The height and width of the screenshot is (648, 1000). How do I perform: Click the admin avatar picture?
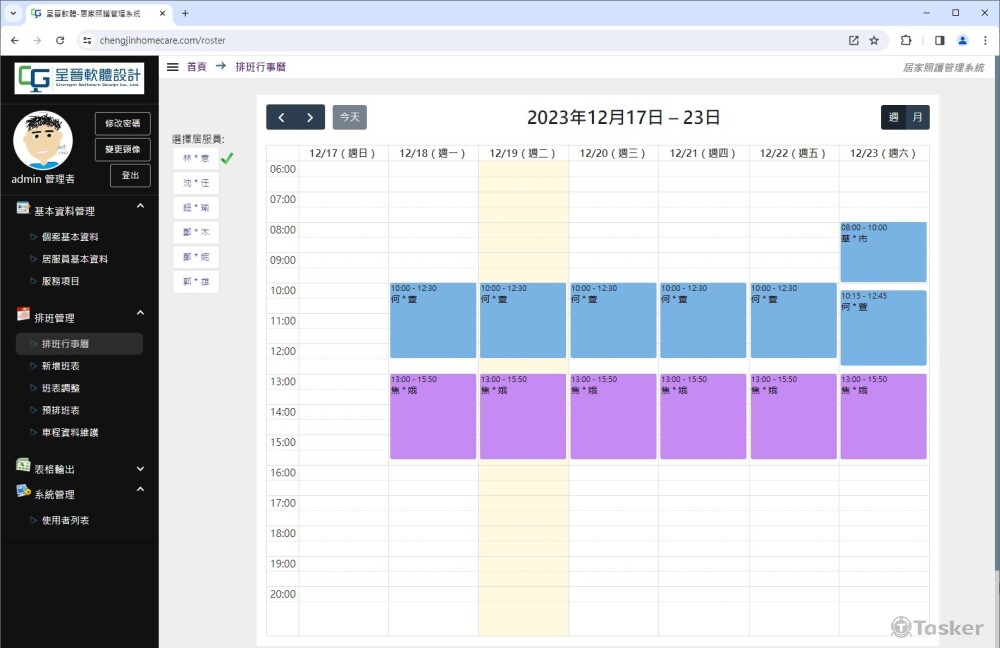[43, 140]
